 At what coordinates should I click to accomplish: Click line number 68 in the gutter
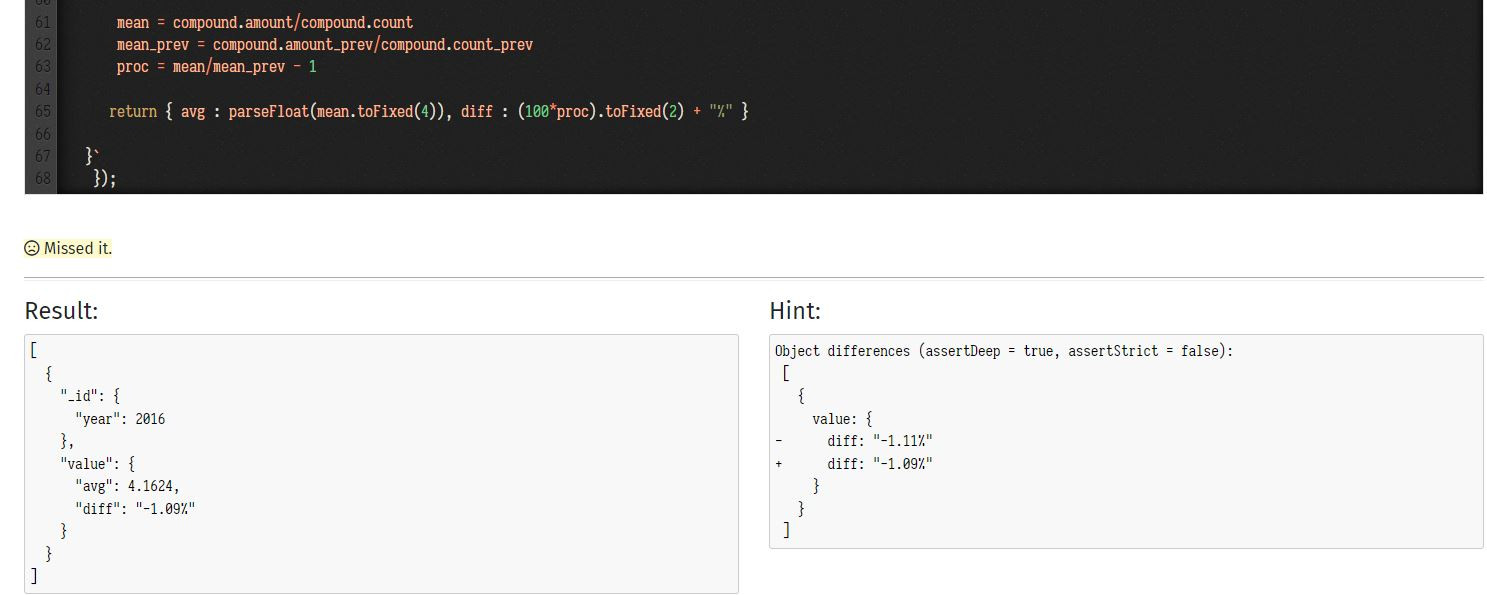point(42,178)
